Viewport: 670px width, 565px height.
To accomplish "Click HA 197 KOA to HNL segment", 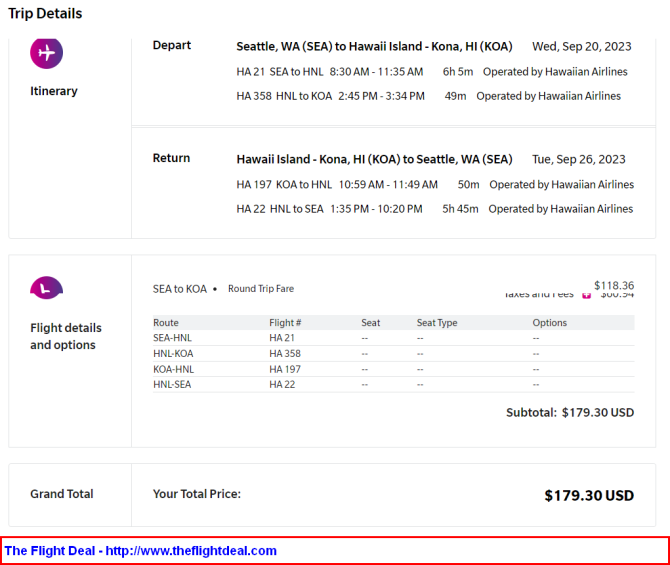I will (x=284, y=184).
